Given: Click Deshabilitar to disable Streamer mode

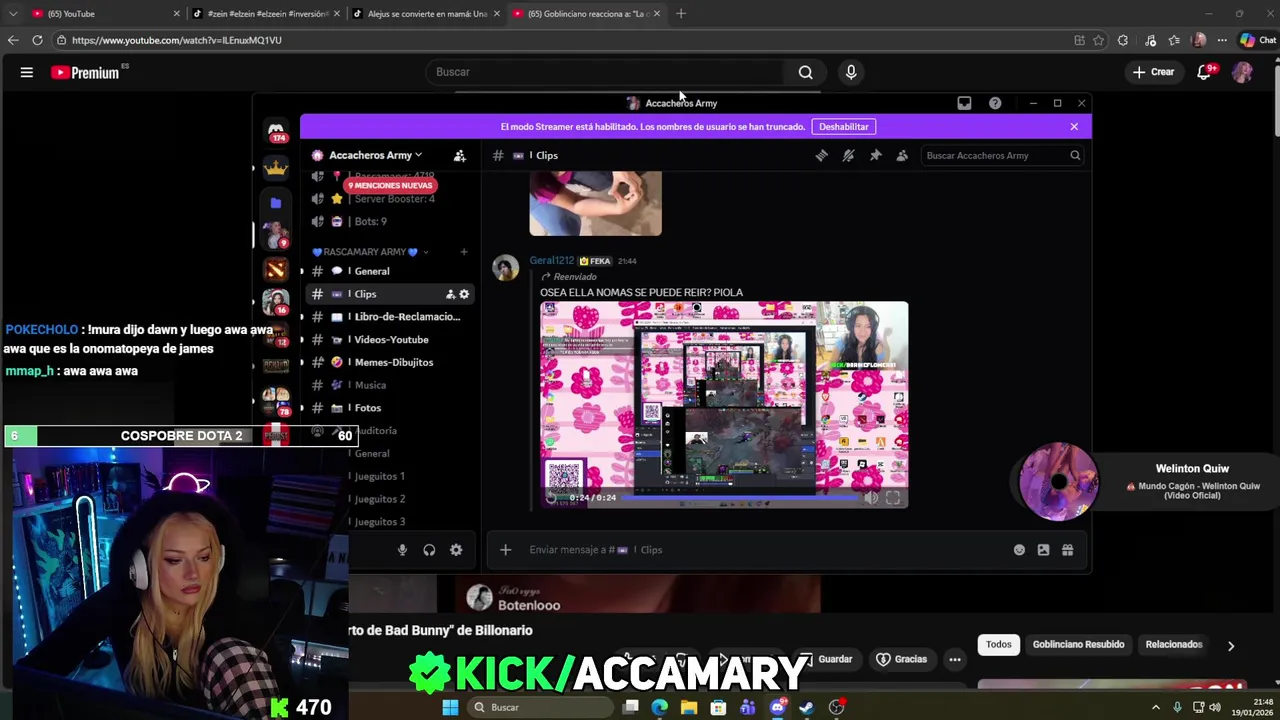Looking at the screenshot, I should [844, 126].
